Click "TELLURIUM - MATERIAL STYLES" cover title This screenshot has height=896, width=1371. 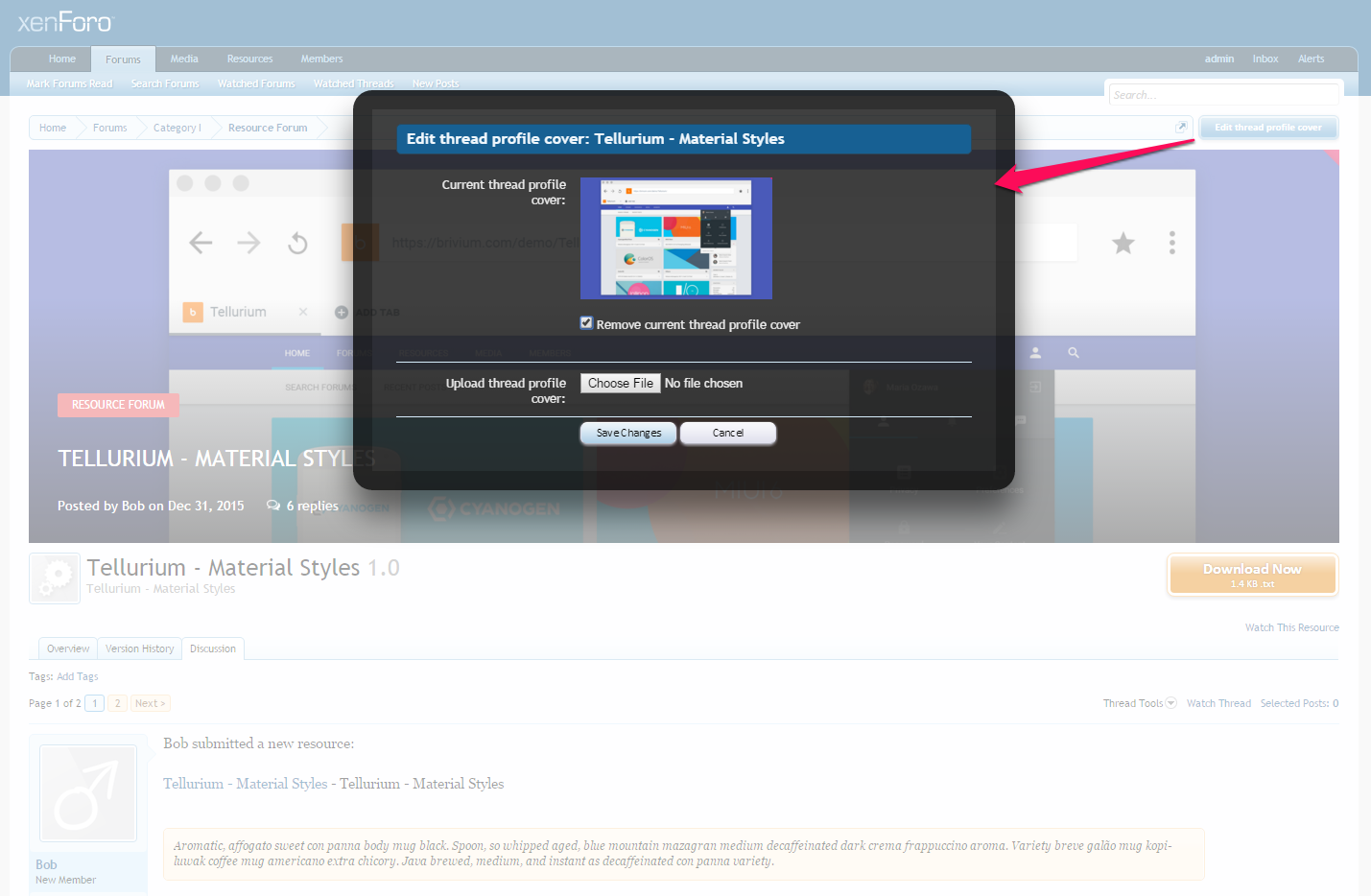tap(216, 459)
